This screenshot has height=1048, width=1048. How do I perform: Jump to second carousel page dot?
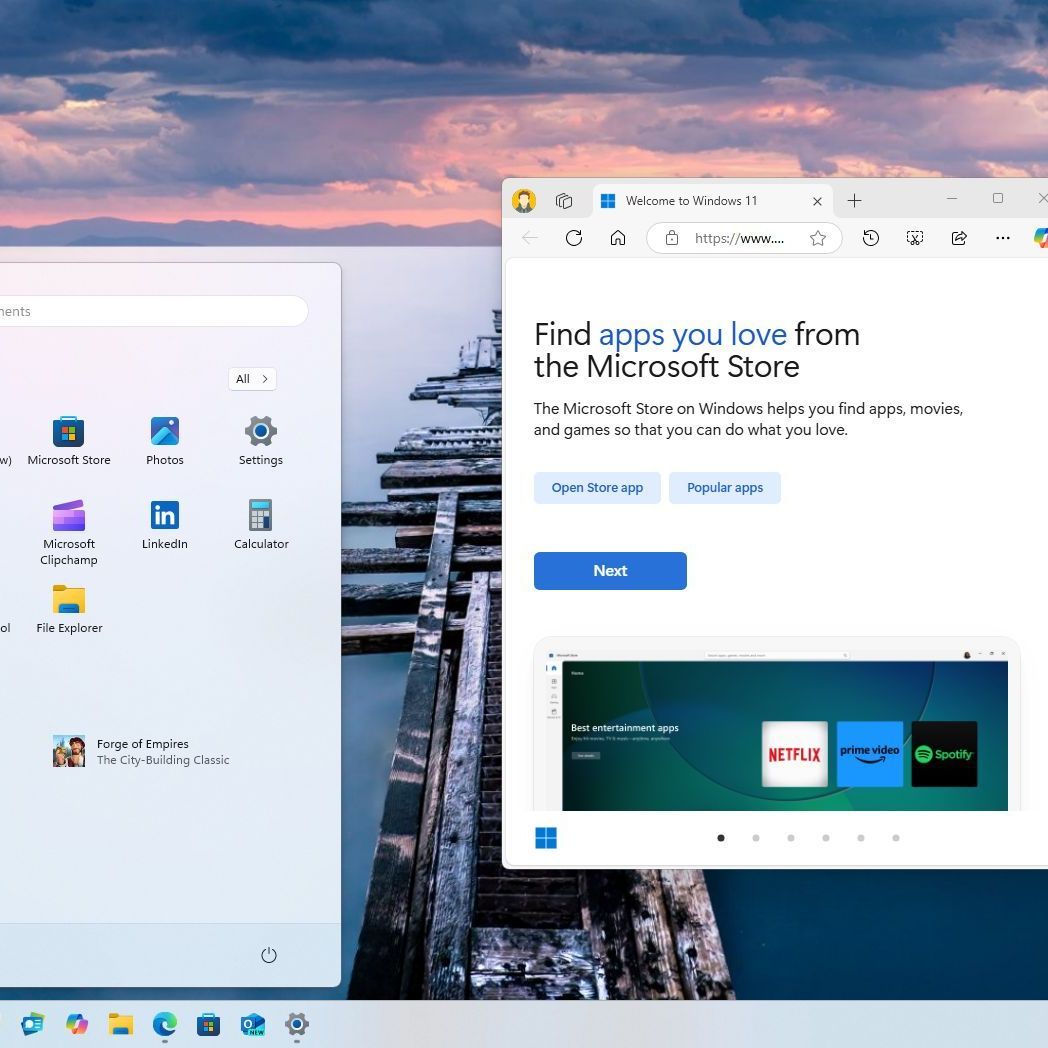tap(756, 837)
